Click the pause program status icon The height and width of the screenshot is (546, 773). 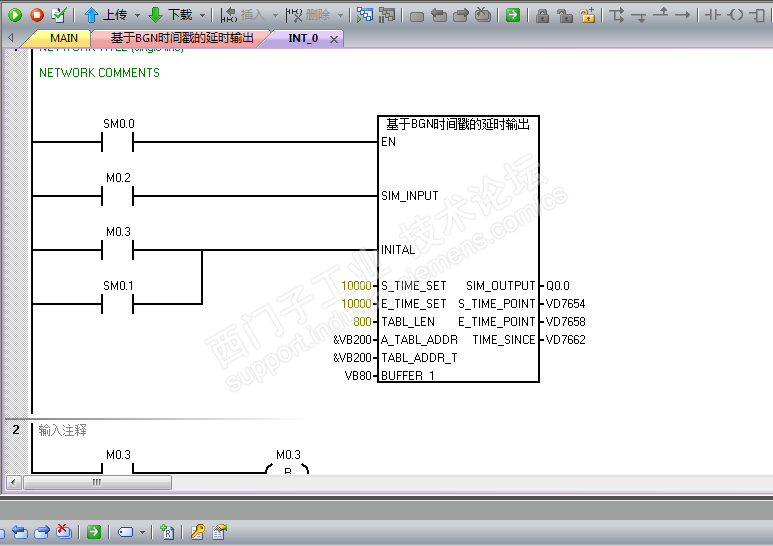387,15
